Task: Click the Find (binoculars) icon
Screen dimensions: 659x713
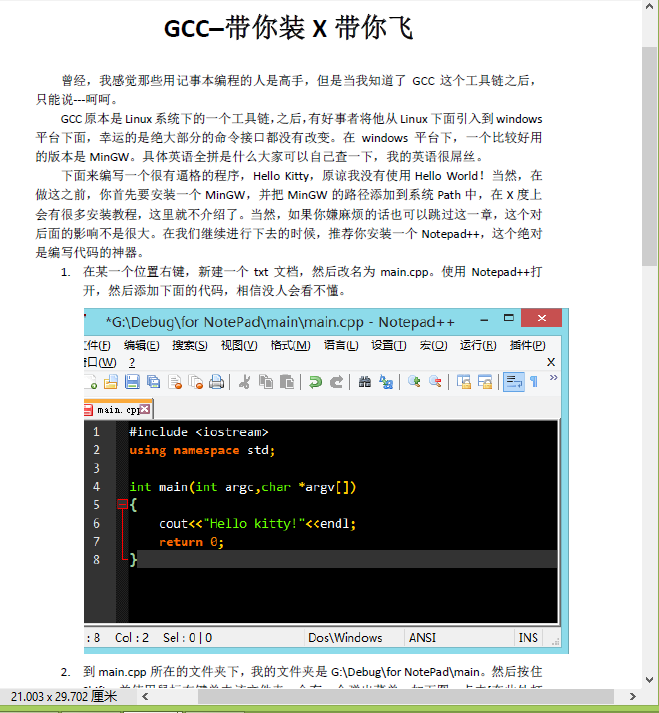Action: click(365, 382)
